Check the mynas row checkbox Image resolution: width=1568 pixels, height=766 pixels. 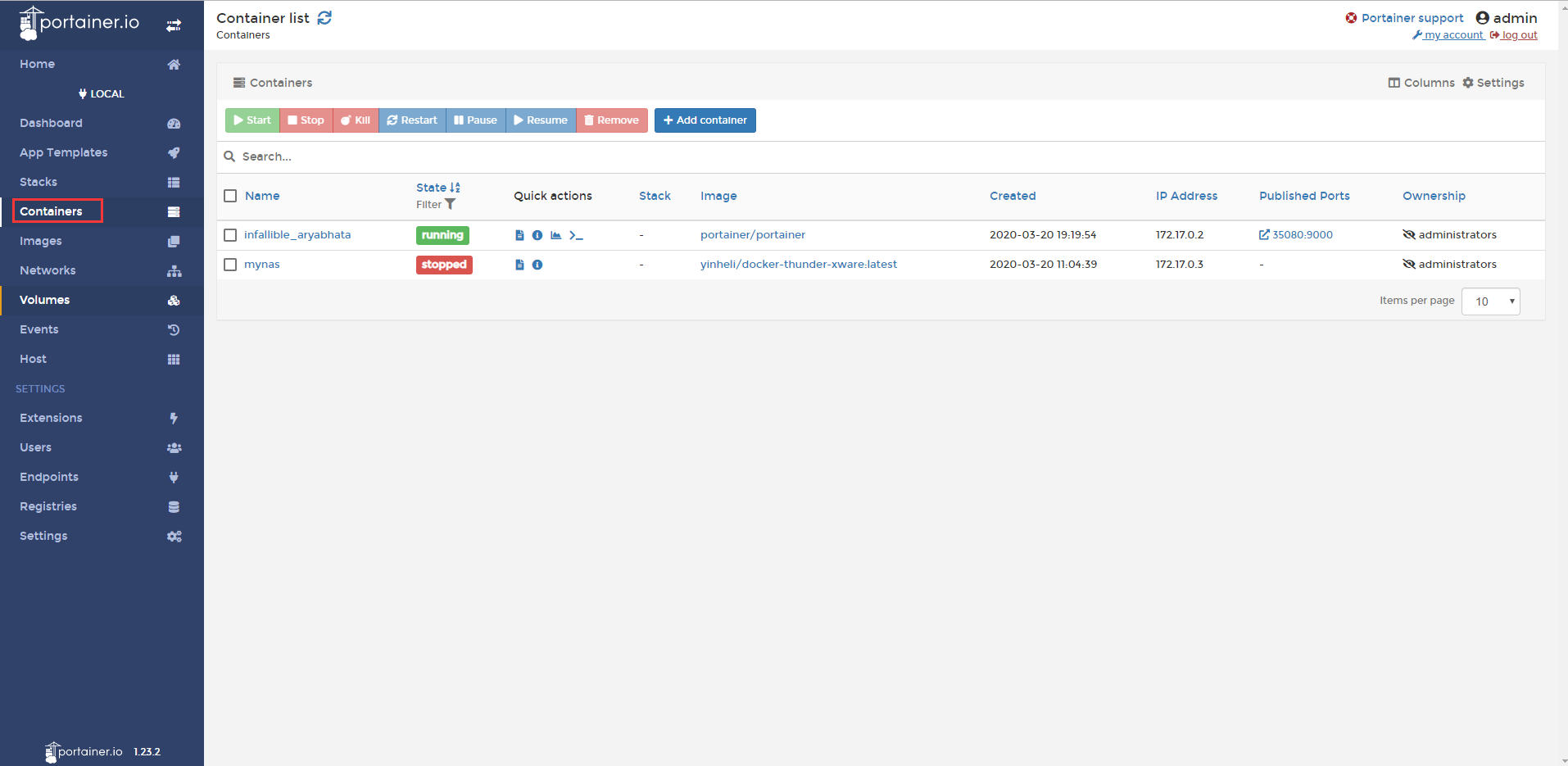pyautogui.click(x=230, y=265)
